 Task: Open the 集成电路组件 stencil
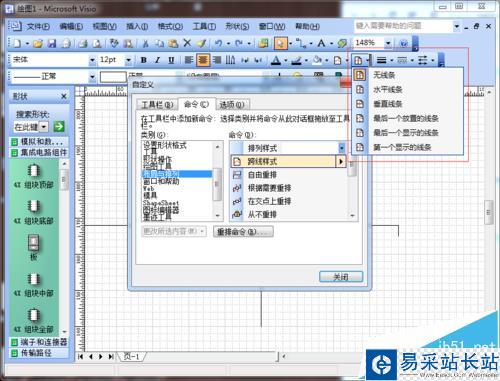(x=39, y=153)
